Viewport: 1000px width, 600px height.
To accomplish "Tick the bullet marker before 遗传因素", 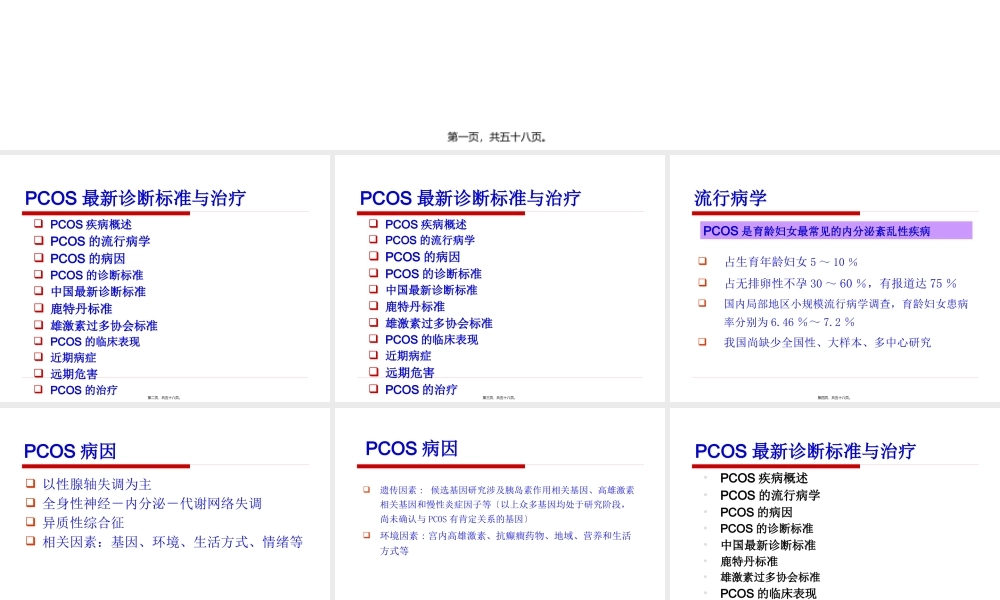I will tap(365, 490).
